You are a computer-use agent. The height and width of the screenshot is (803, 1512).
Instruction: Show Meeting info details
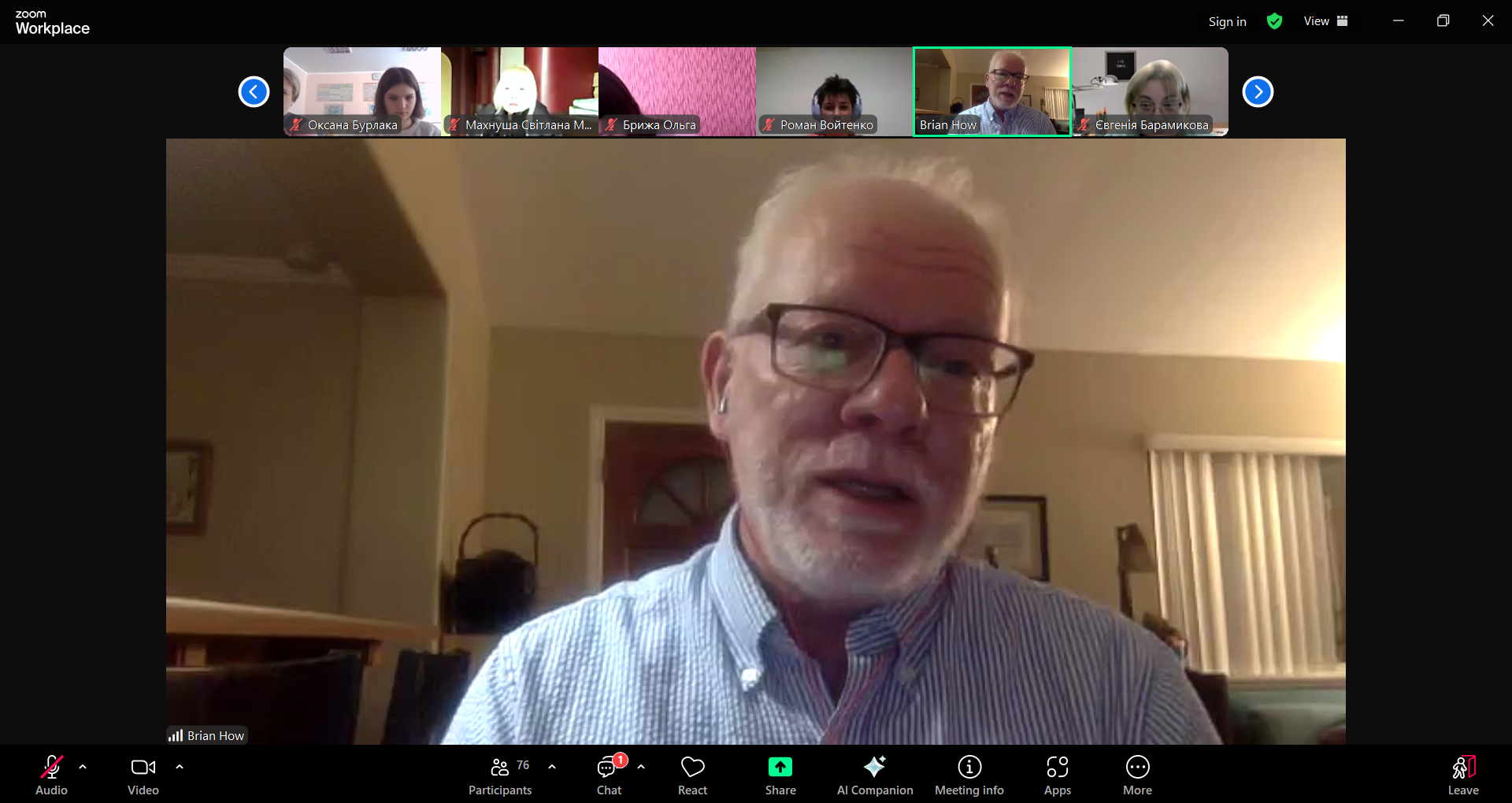click(x=969, y=775)
